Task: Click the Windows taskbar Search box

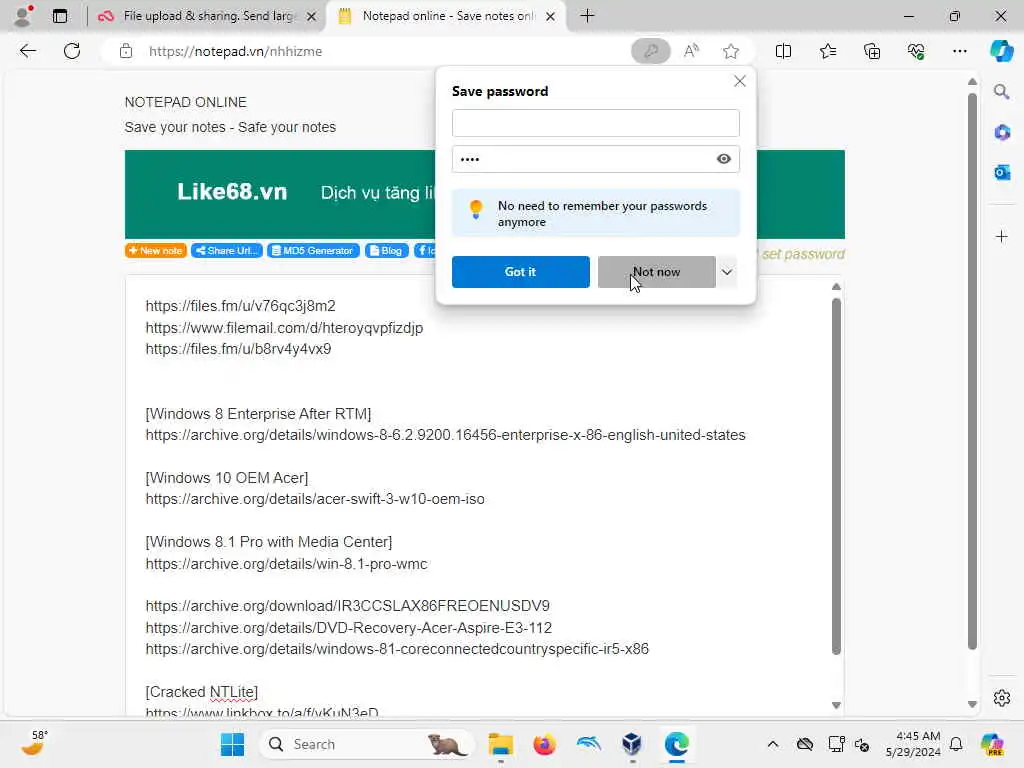Action: [x=366, y=744]
